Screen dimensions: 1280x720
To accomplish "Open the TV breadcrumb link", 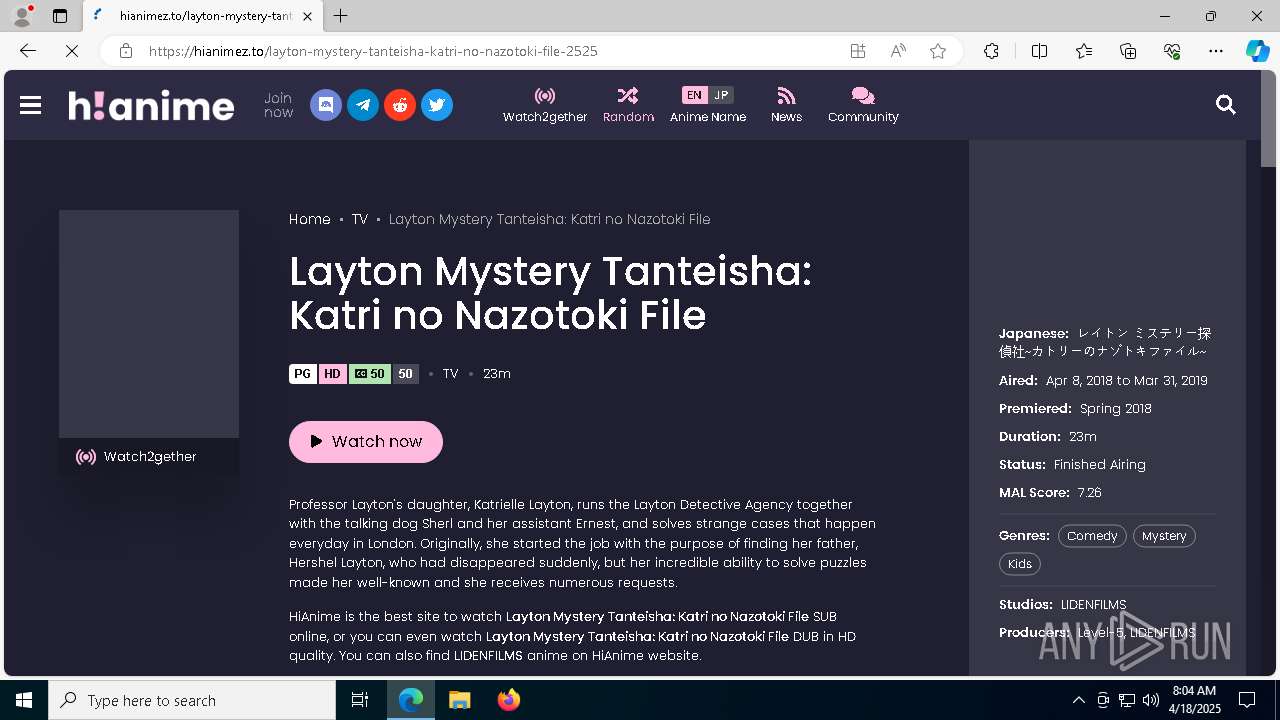I will pos(360,219).
